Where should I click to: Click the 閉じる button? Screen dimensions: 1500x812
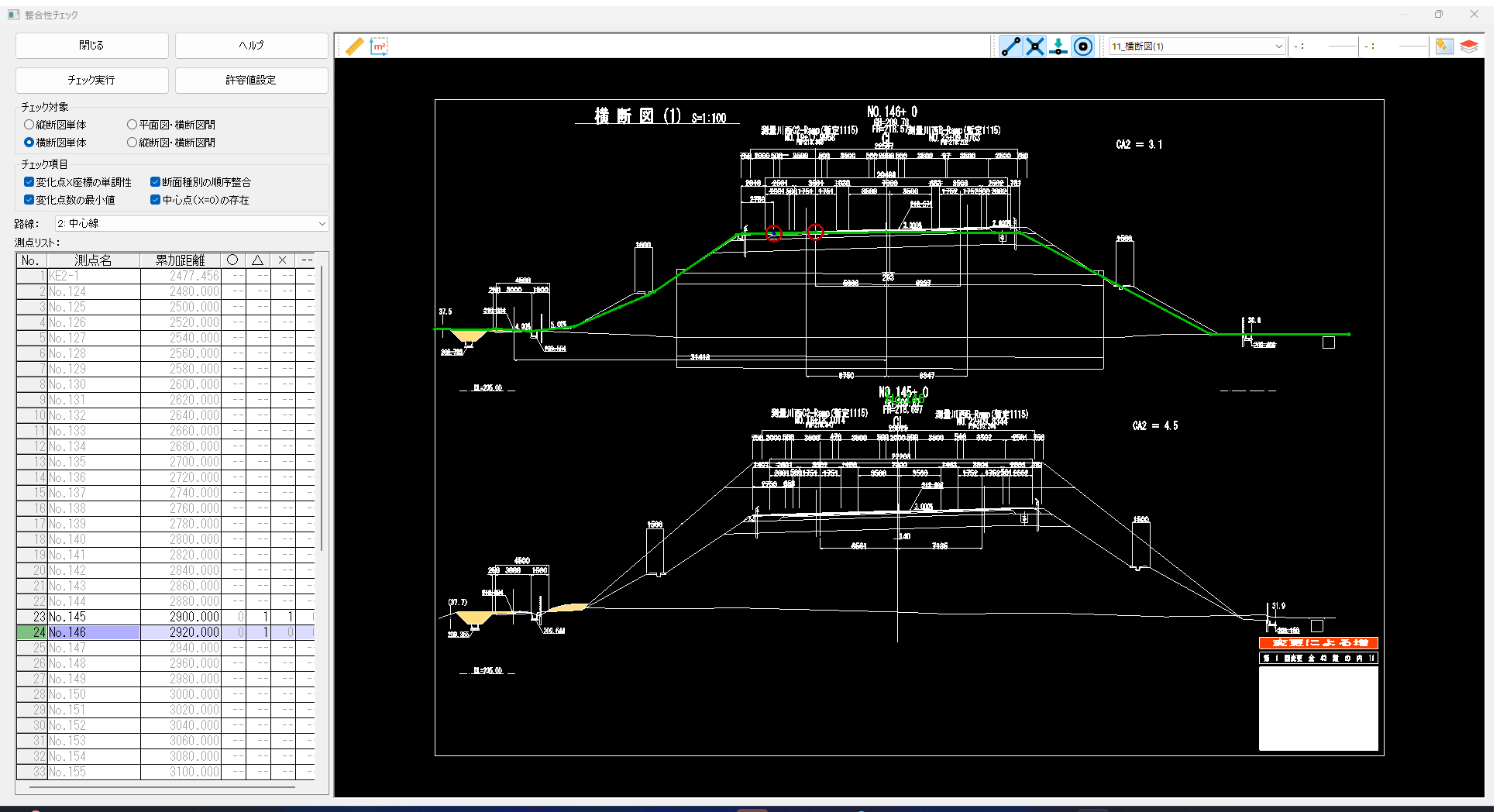coord(91,46)
